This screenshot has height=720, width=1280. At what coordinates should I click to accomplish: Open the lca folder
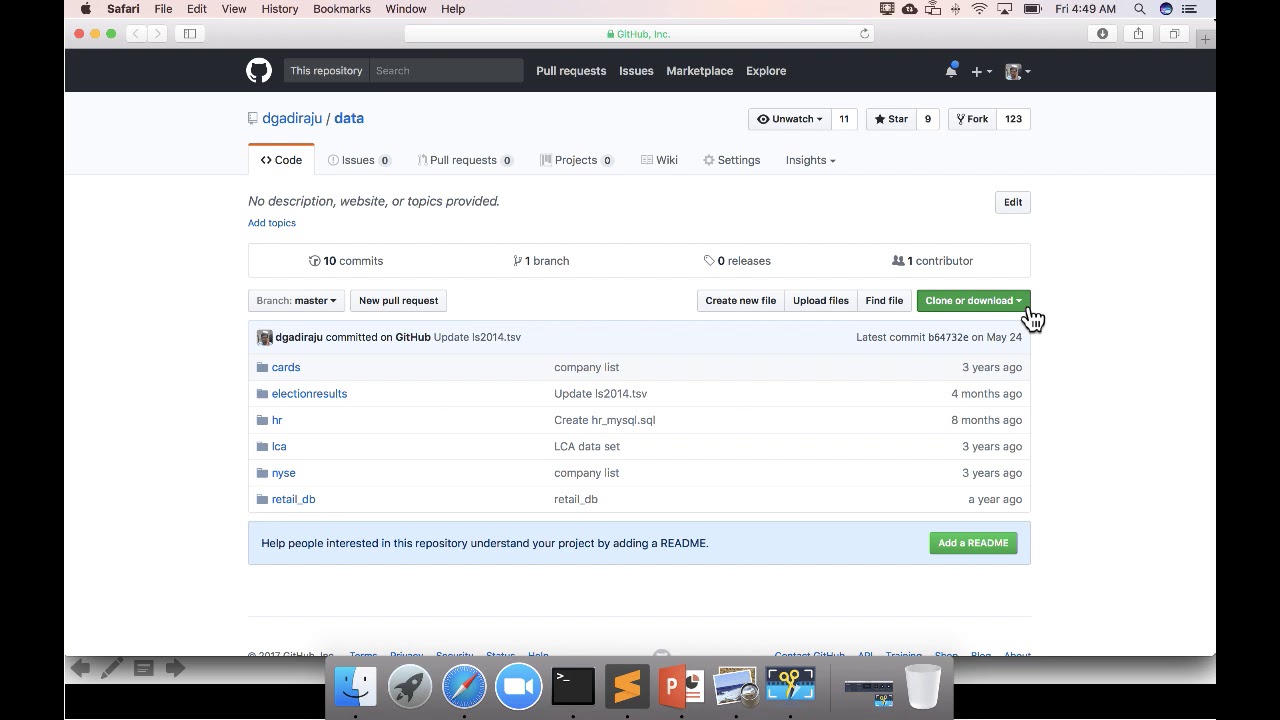pyautogui.click(x=279, y=447)
